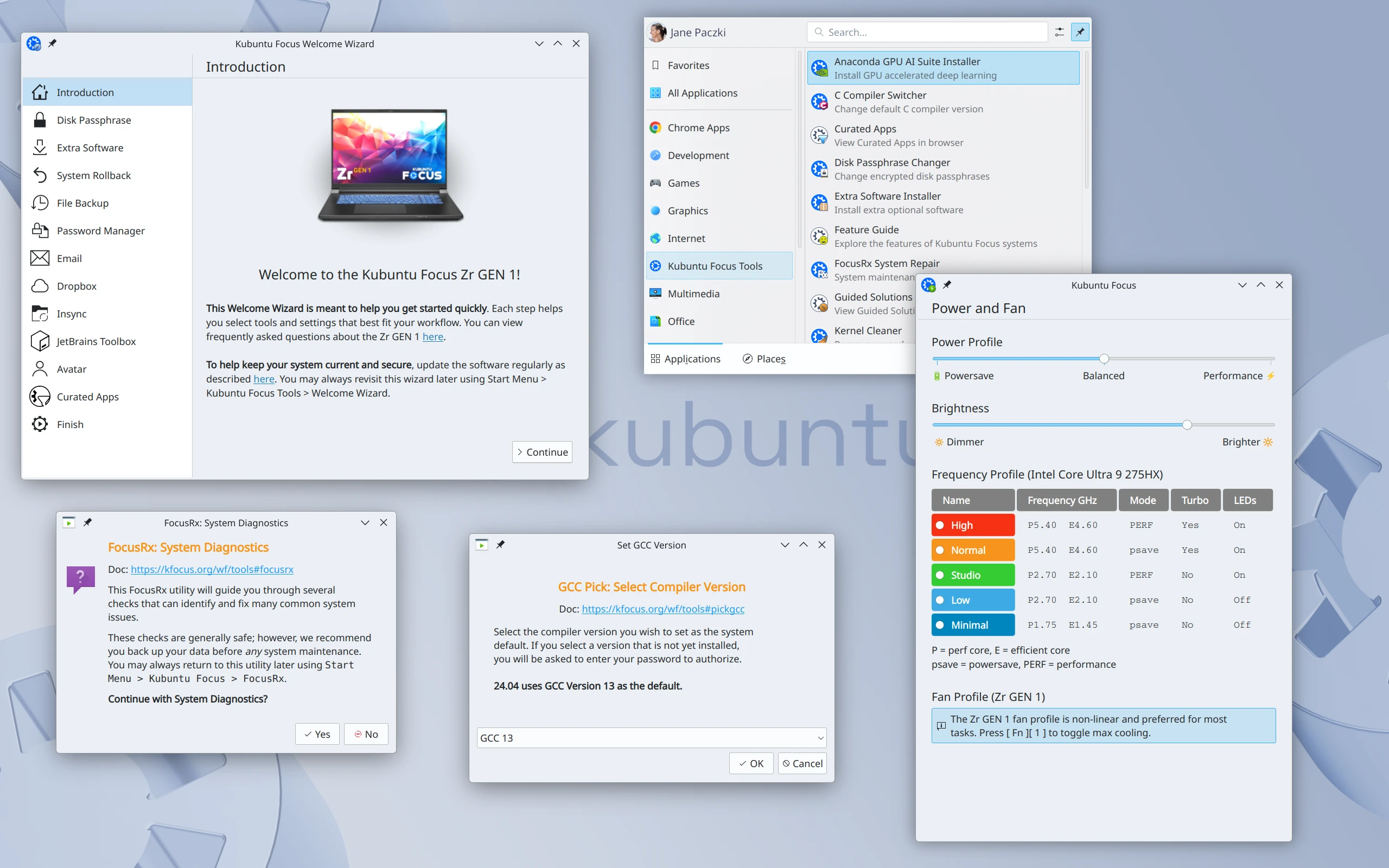Select the Email envelope icon
The image size is (1389, 868).
pos(40,258)
